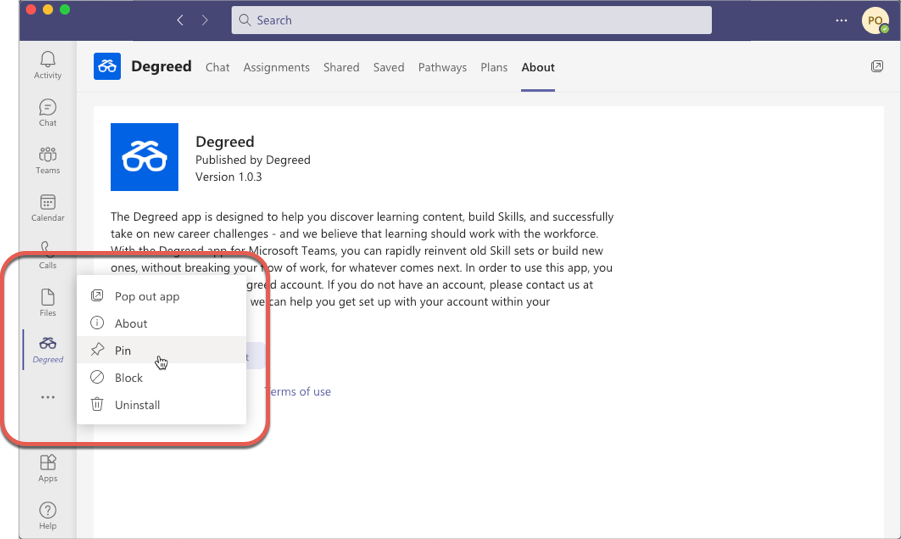Open the PO profile avatar
901x539 pixels.
point(875,21)
